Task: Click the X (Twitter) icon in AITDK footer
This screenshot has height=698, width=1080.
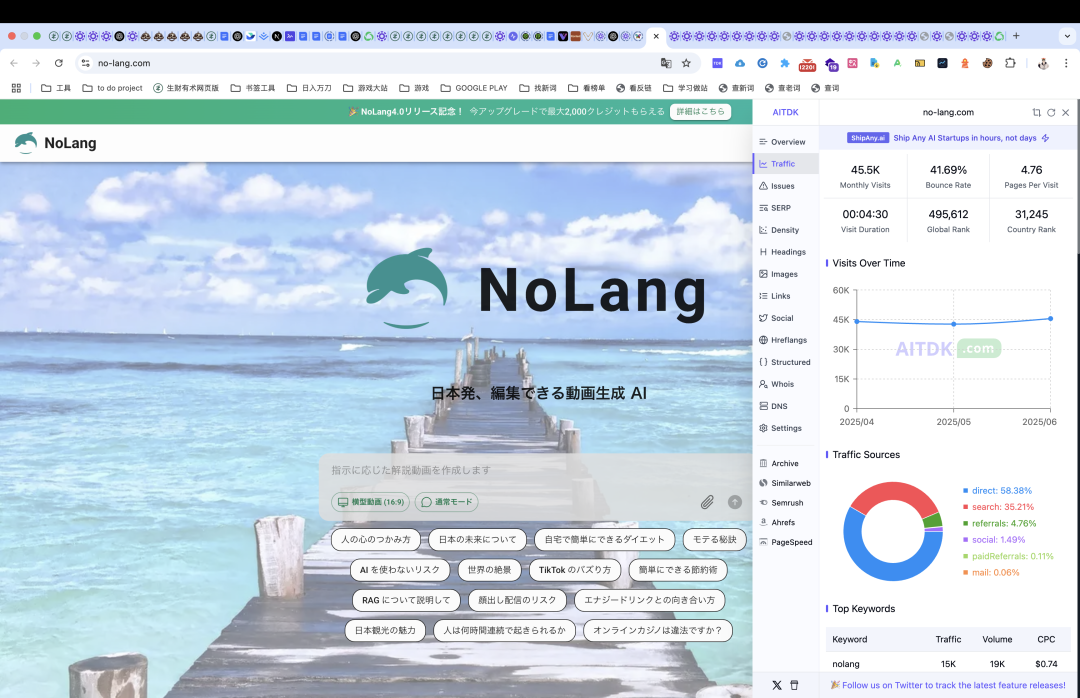Action: point(777,686)
